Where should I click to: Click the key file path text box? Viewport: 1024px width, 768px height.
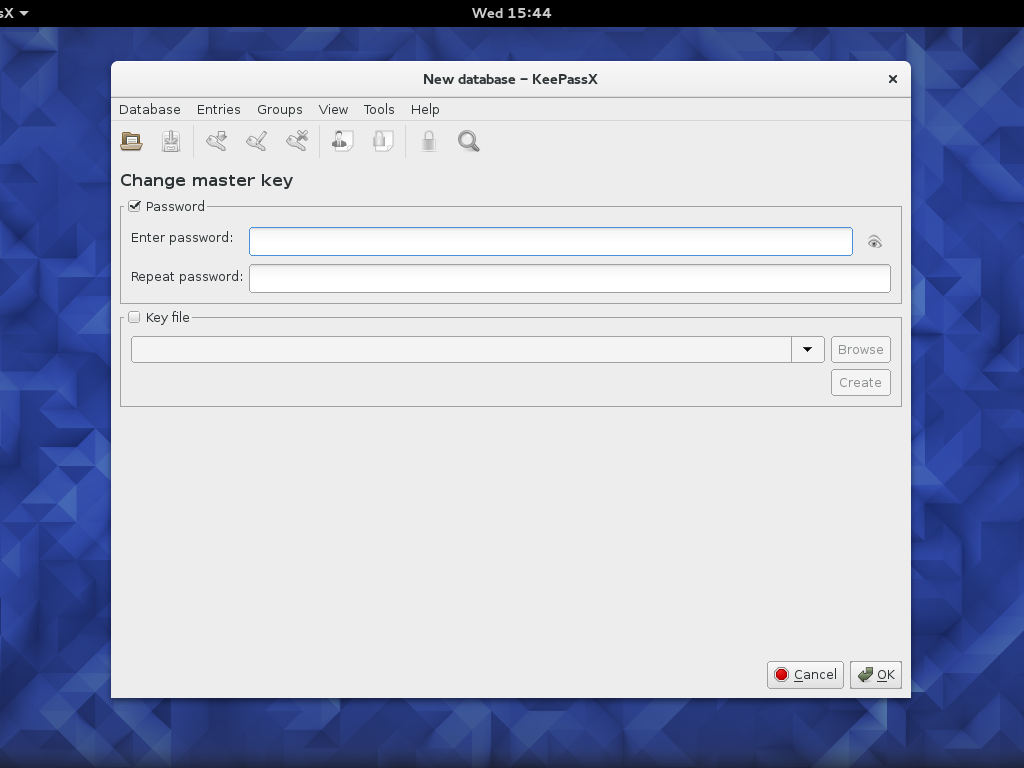click(x=462, y=349)
